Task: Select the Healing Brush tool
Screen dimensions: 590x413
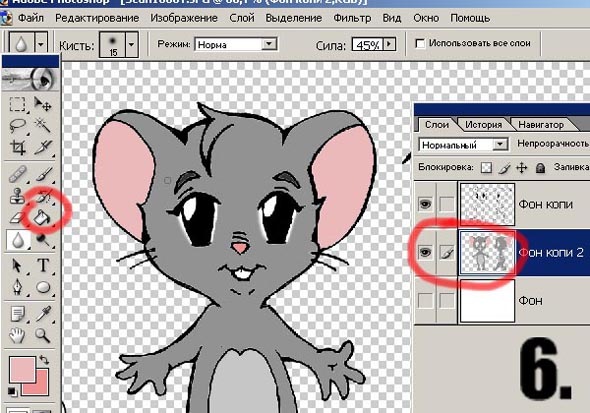Action: click(x=17, y=174)
